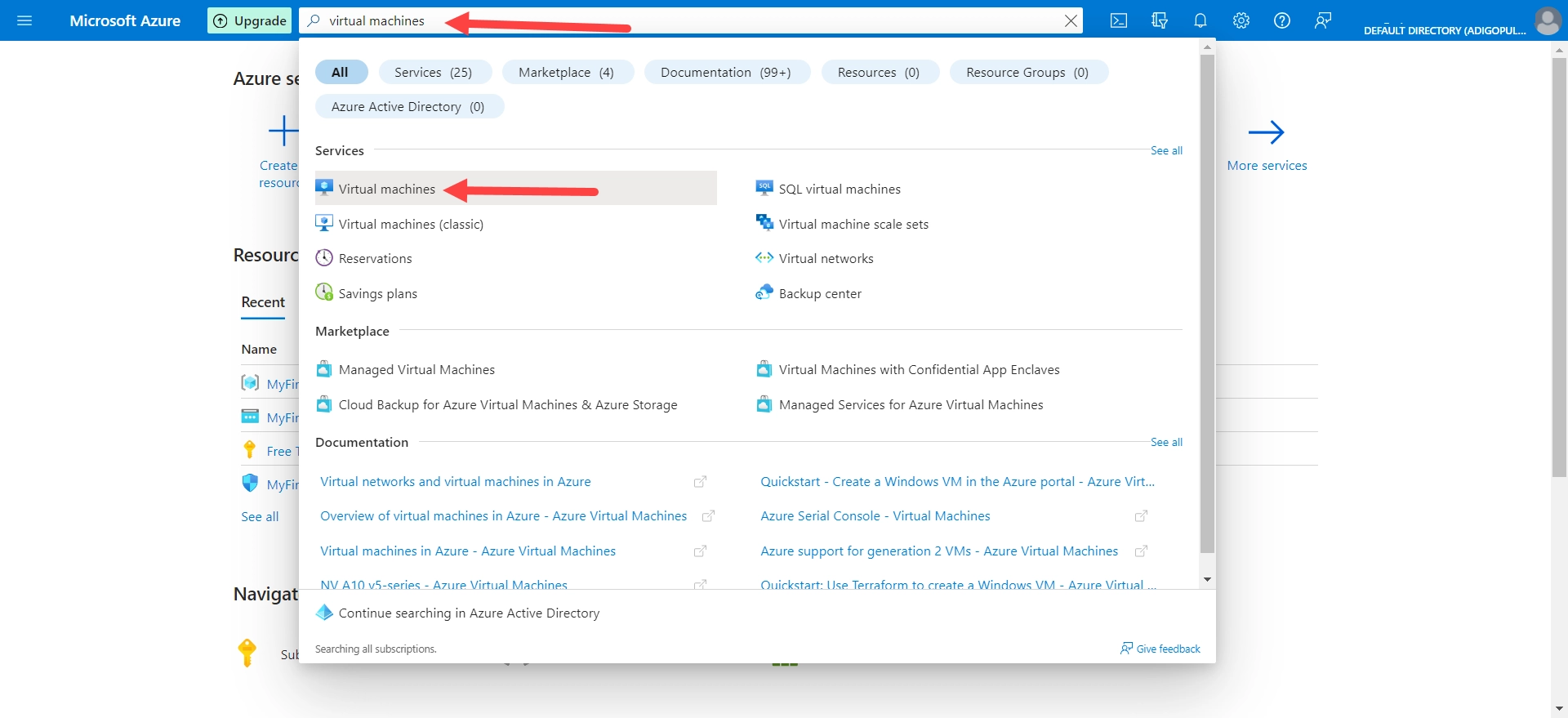Click See all under recent resources

(260, 516)
